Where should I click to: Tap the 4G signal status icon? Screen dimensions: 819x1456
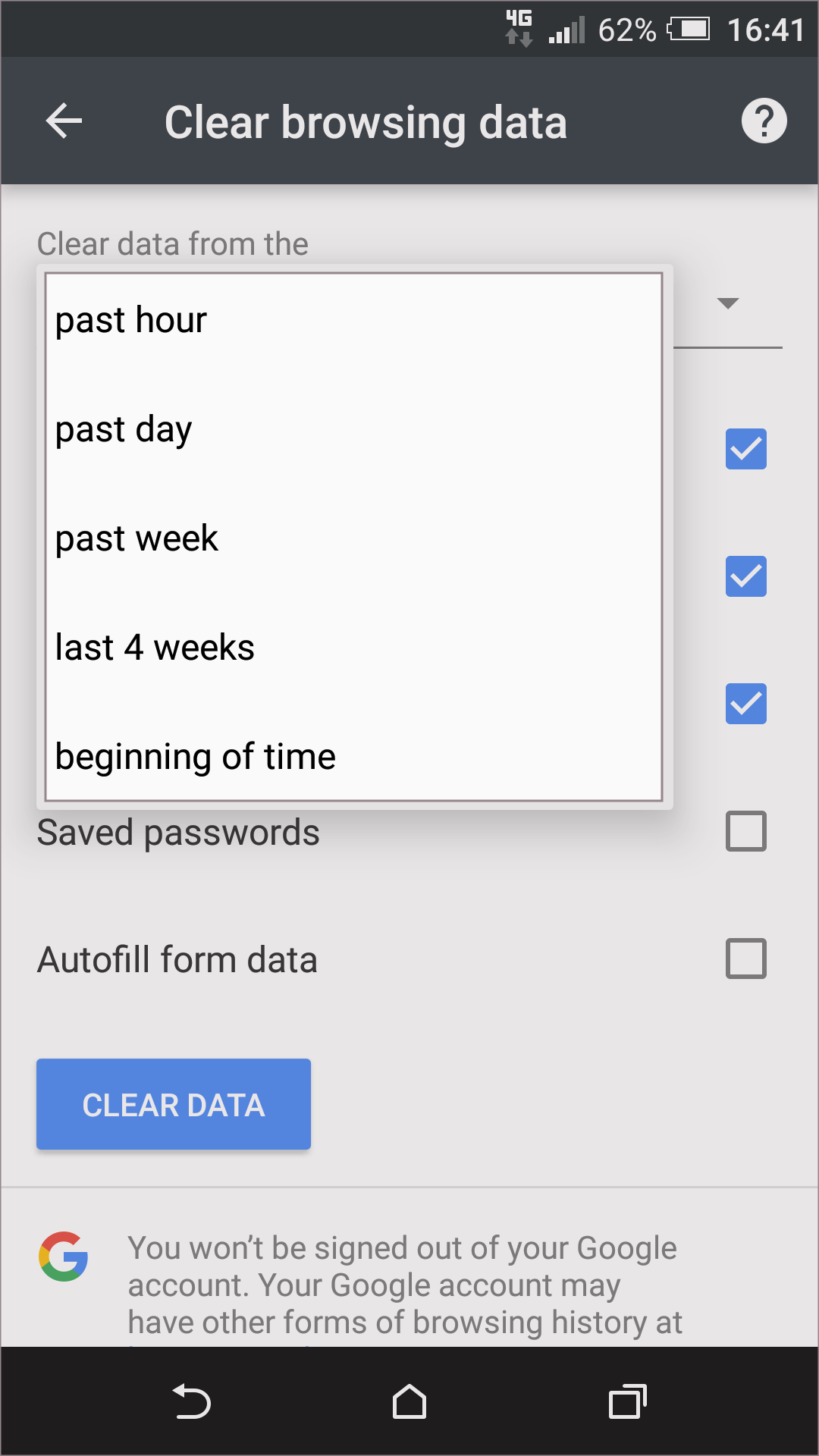(x=519, y=29)
